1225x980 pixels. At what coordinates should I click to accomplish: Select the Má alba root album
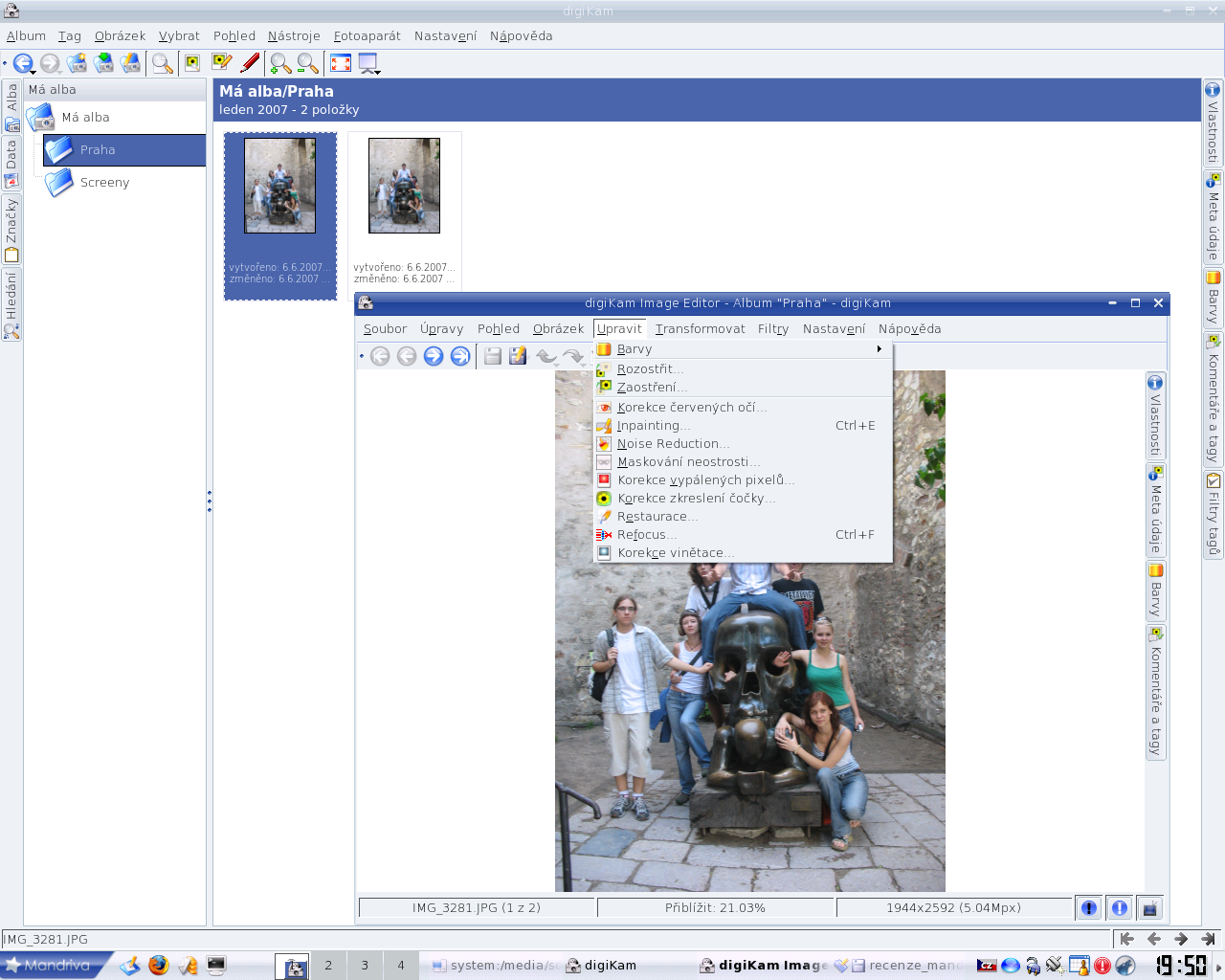[x=85, y=118]
